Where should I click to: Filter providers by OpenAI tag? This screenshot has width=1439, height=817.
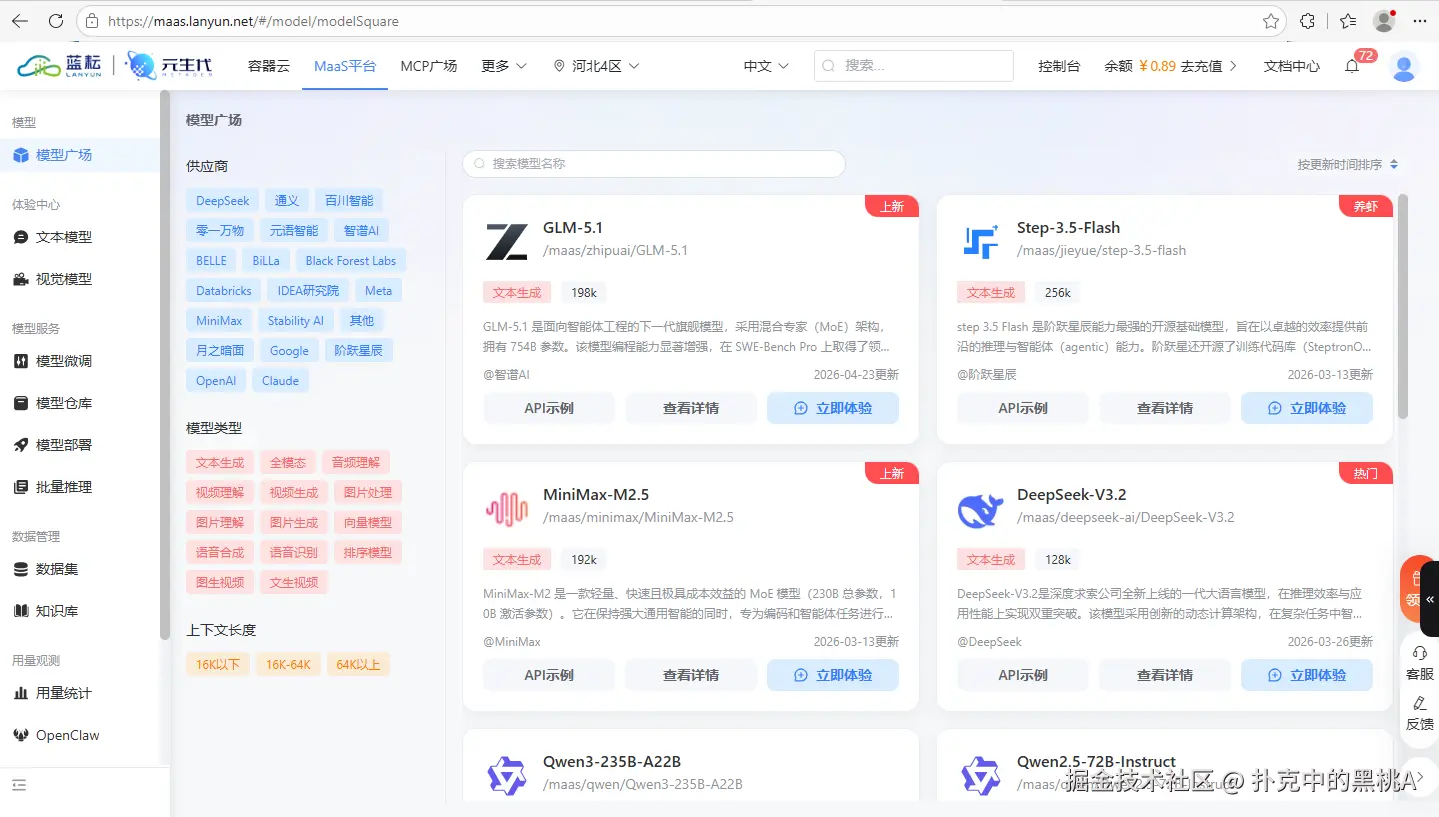216,381
